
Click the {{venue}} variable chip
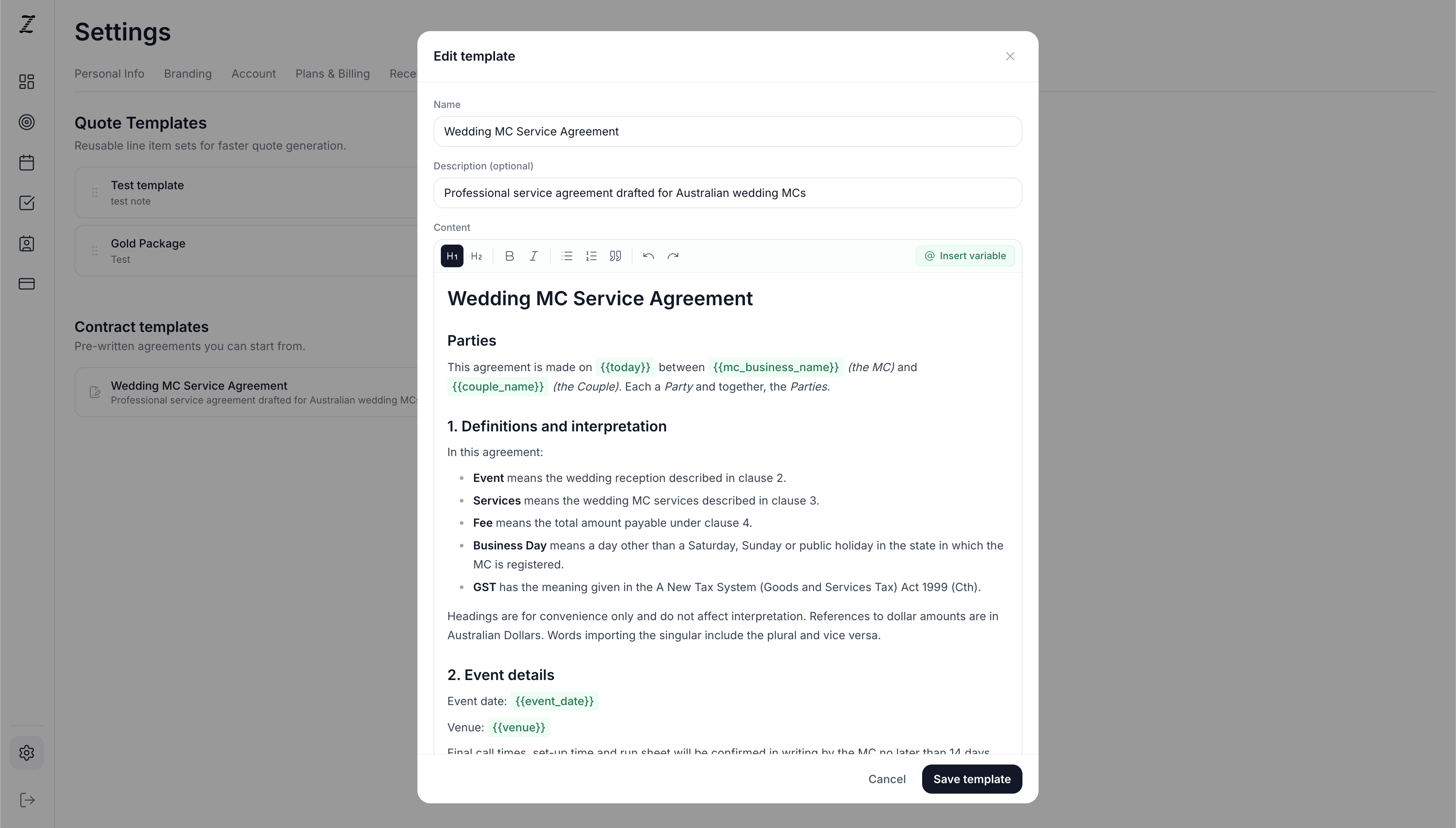tap(518, 727)
